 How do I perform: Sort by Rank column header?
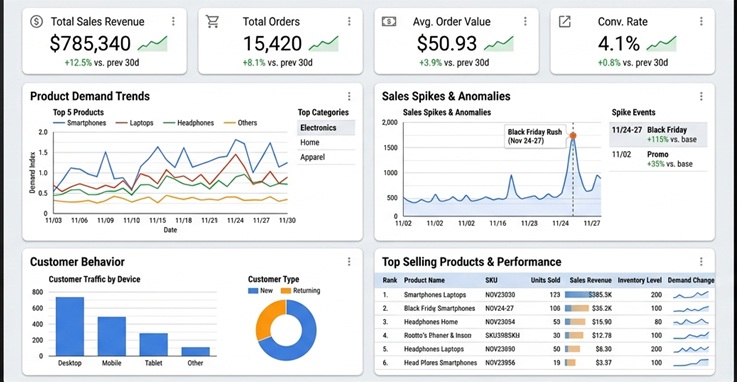(x=390, y=280)
